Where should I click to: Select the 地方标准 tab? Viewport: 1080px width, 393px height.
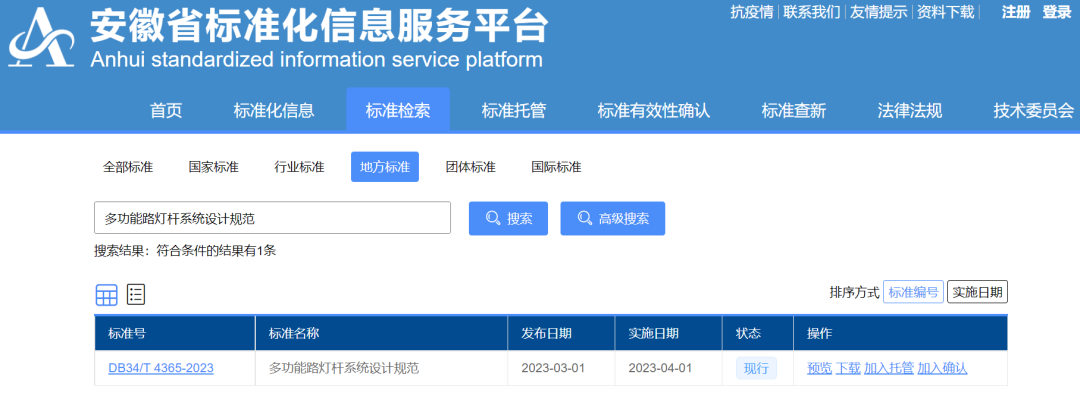pyautogui.click(x=385, y=167)
